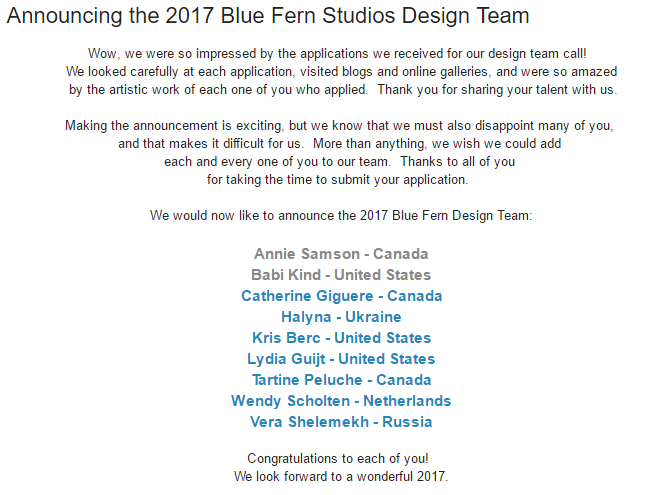Screen dimensions: 648x495
Task: Click the 'each and every one of you' line
Action: tap(340, 162)
